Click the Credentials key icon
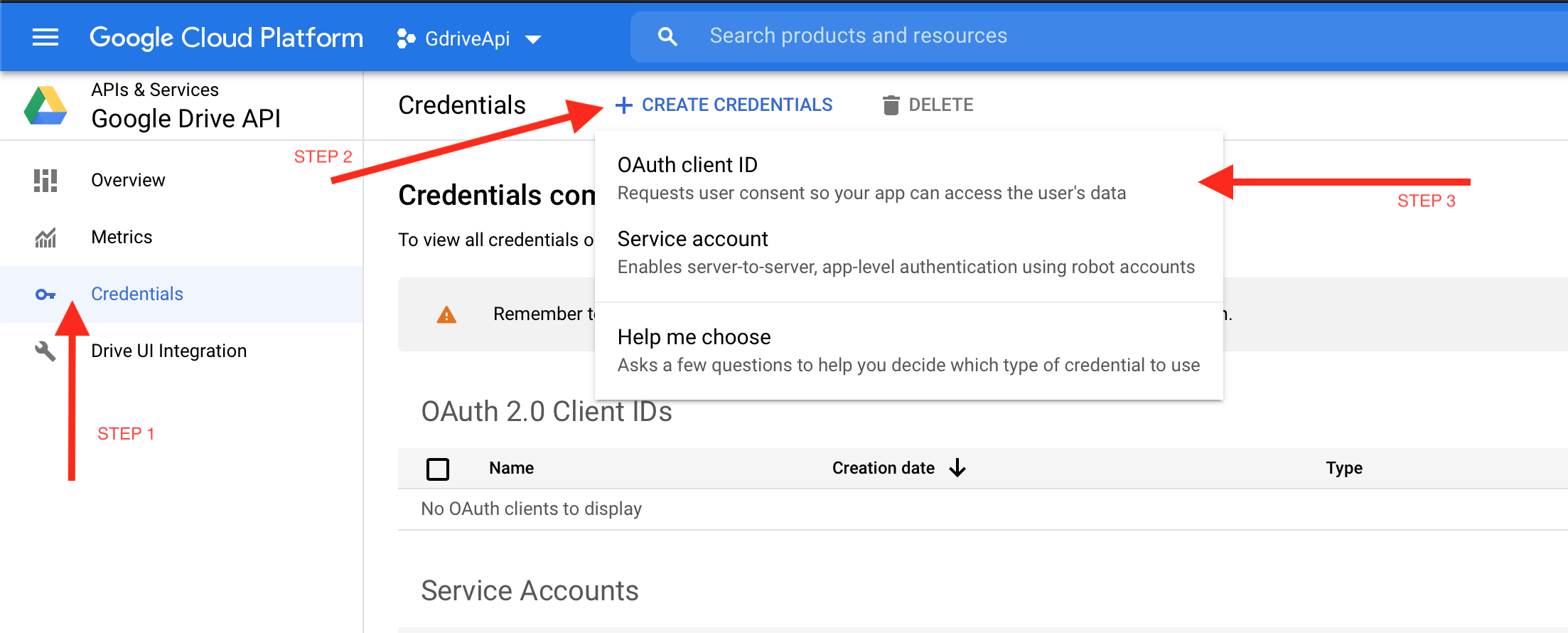Screen dimensions: 1568x633 pyautogui.click(x=45, y=294)
